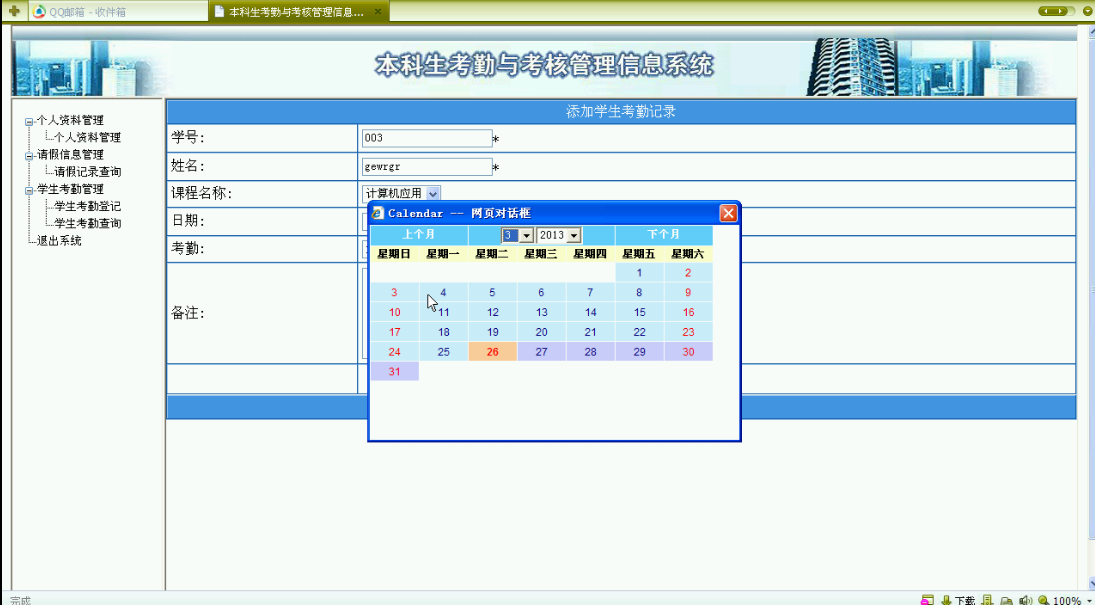Click the 下载 download icon in status bar
The width and height of the screenshot is (1095, 605).
click(946, 600)
